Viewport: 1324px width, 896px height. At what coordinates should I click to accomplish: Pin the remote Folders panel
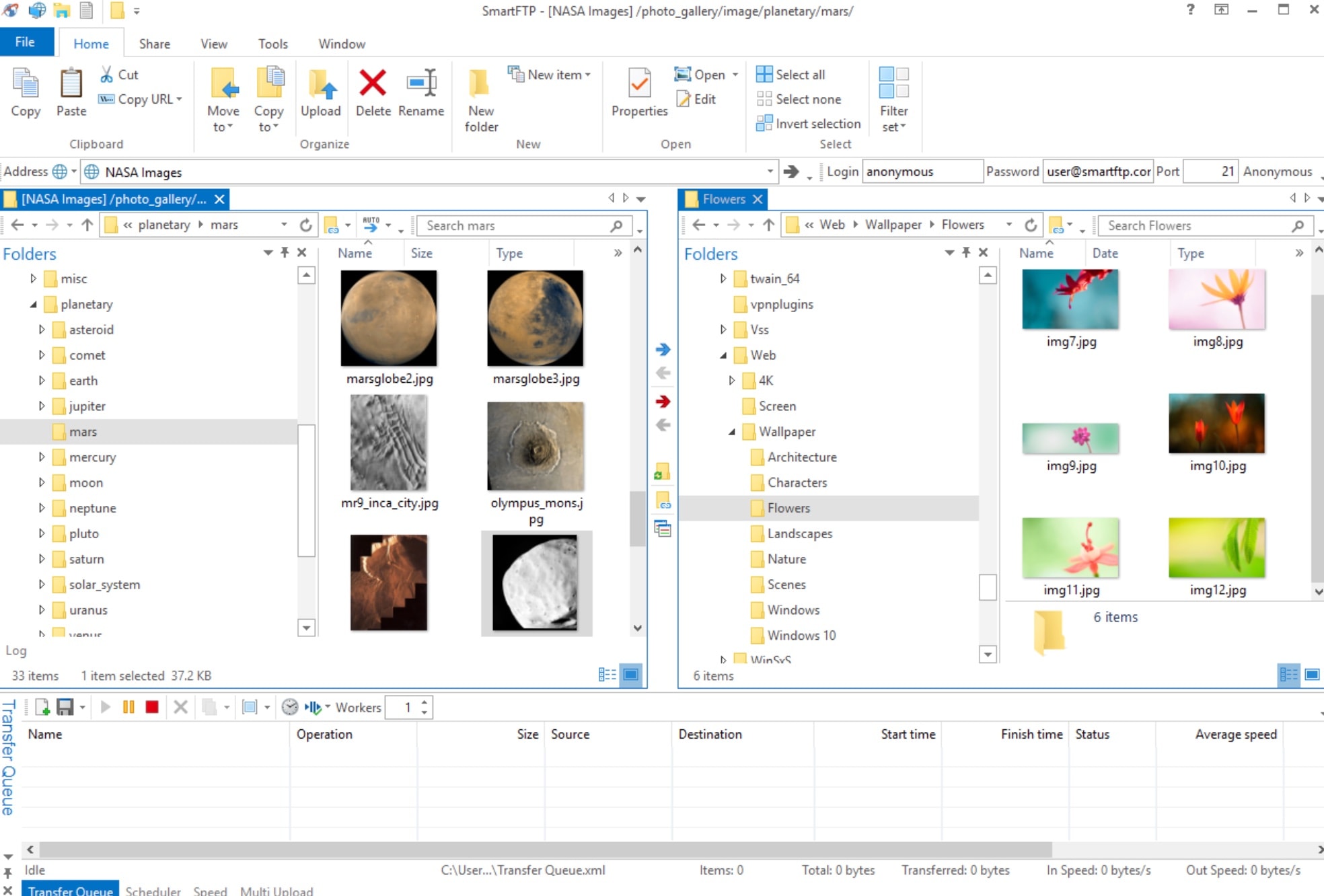[x=285, y=252]
